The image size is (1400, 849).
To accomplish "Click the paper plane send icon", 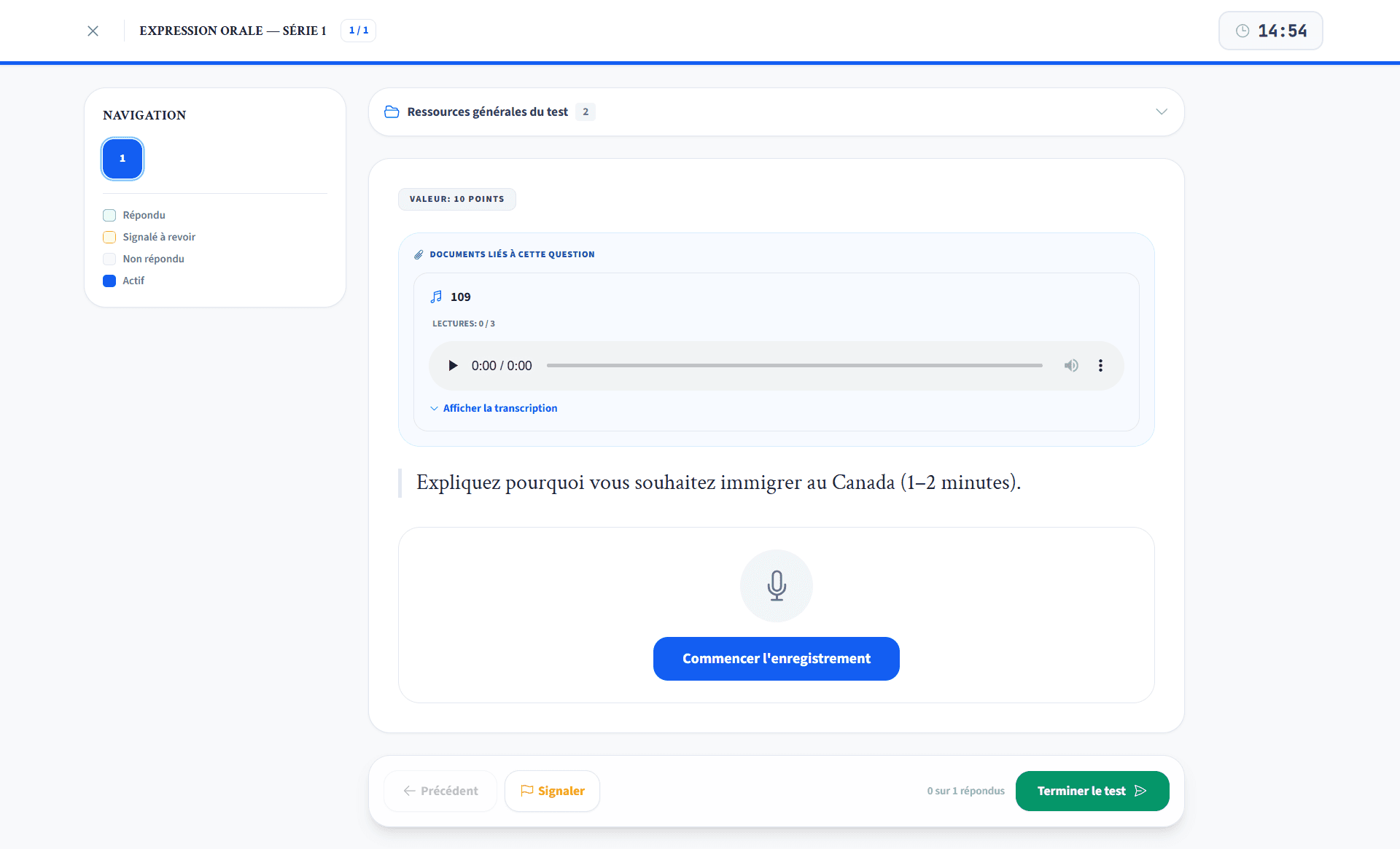I will (x=1141, y=791).
